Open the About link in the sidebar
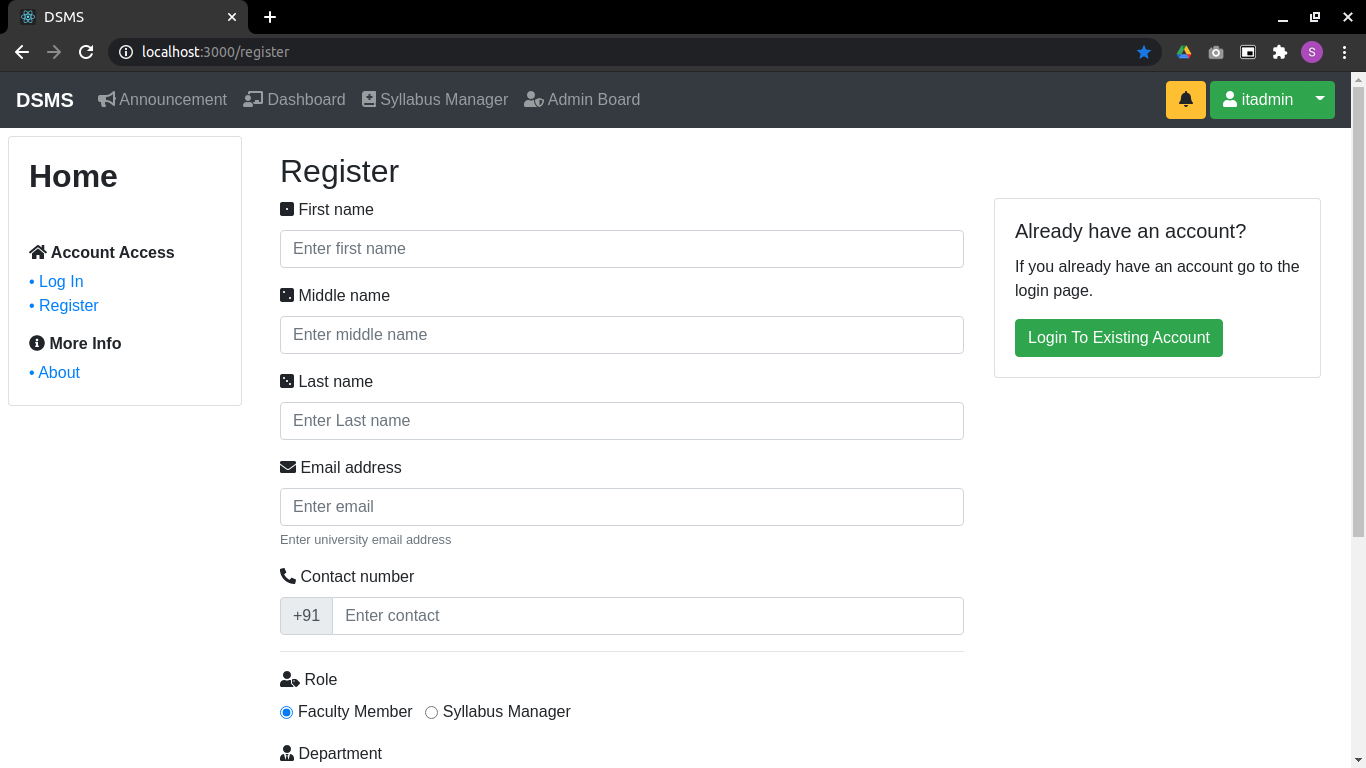Screen dimensions: 1366x768 (x=58, y=372)
